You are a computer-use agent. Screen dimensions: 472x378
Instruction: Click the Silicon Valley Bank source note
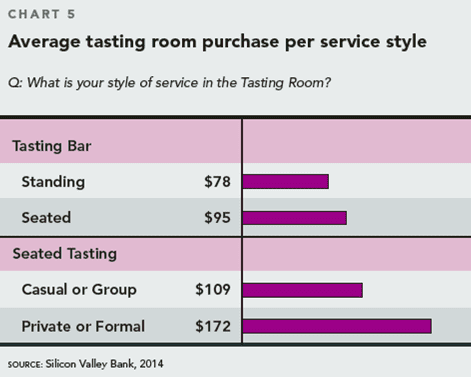tap(104, 364)
